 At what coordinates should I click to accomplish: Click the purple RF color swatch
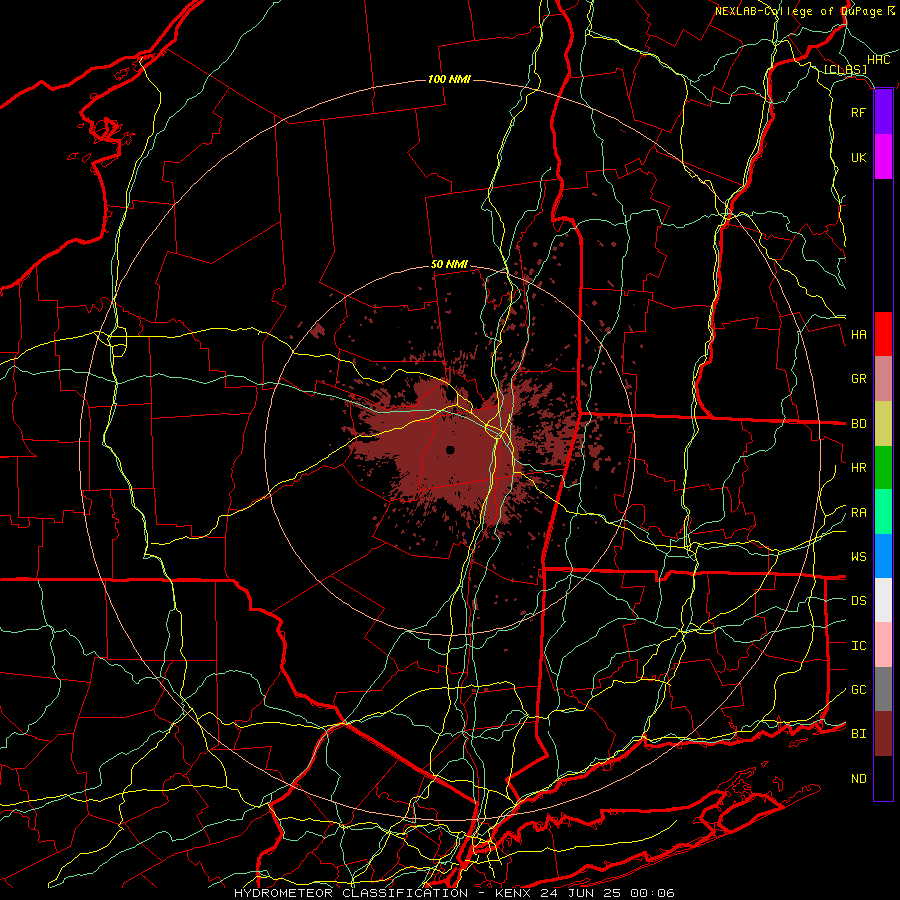click(x=883, y=112)
